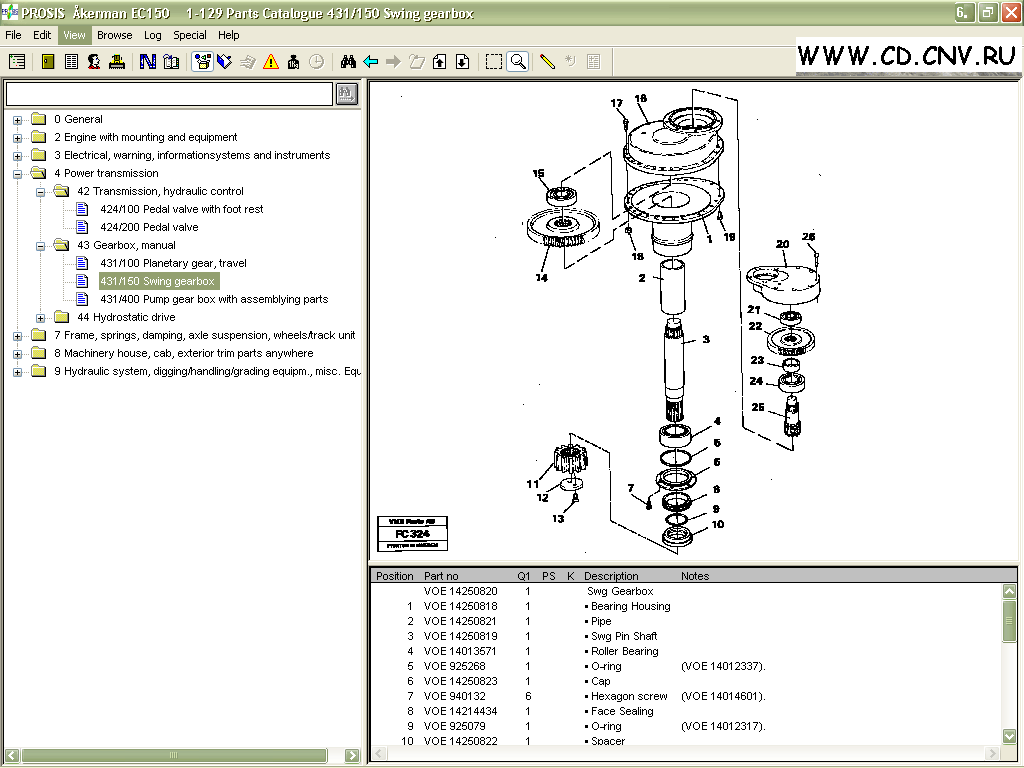Go back with the cyan left arrow
Viewport: 1024px width, 768px height.
(371, 62)
